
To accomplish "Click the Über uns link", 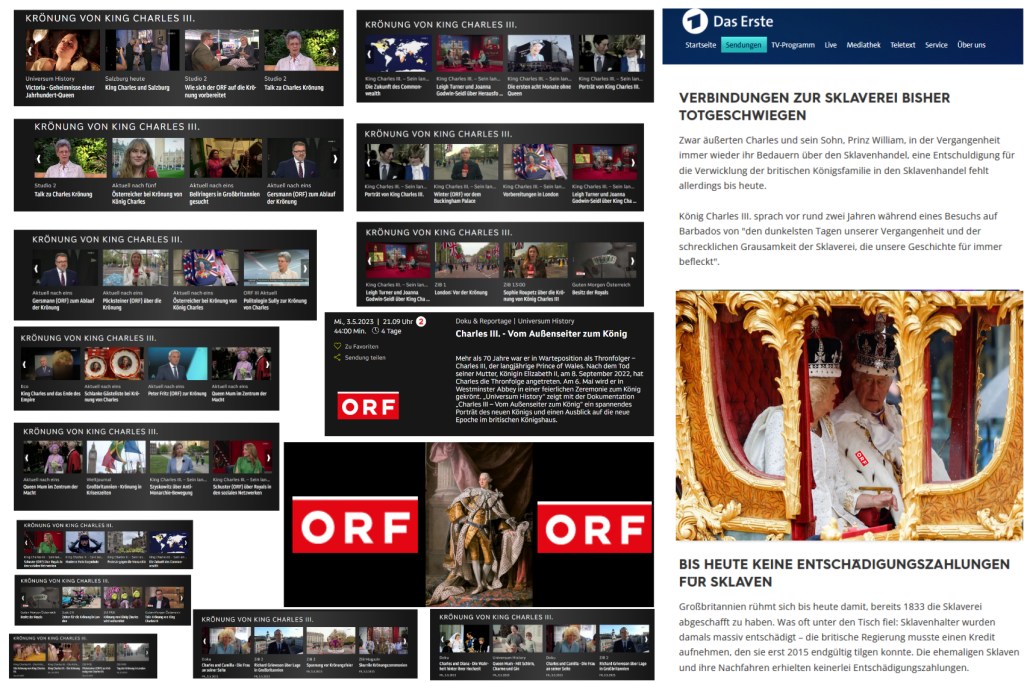I will (970, 45).
